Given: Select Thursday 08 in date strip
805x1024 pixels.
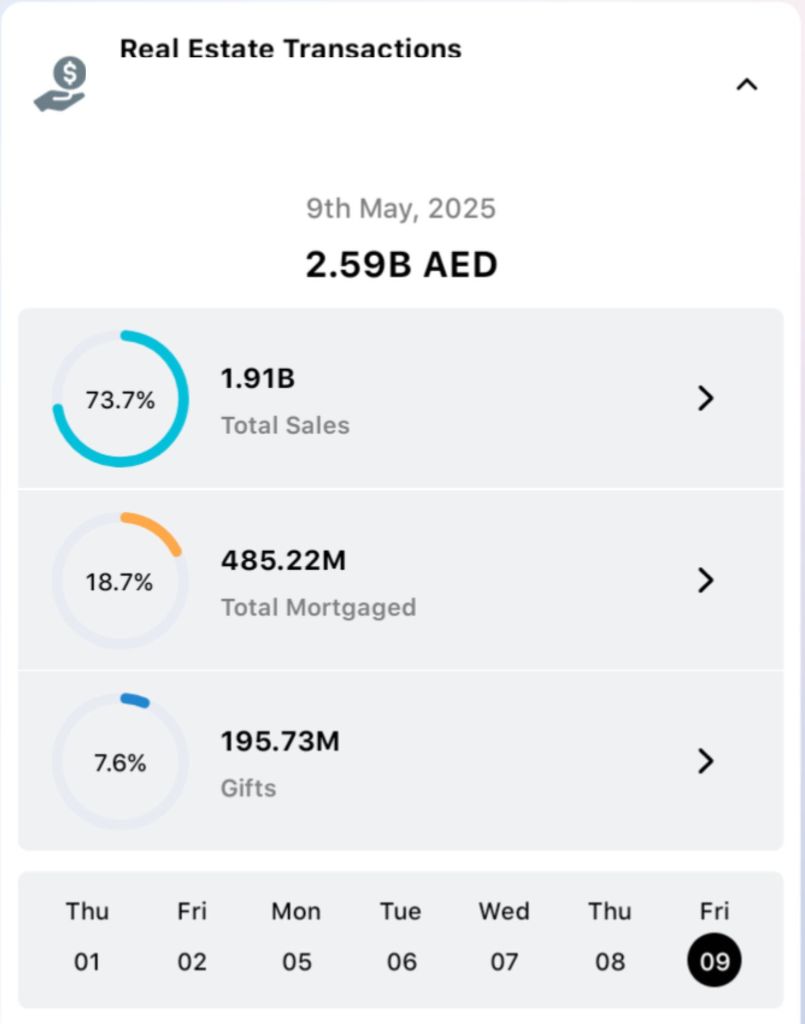Looking at the screenshot, I should [609, 937].
